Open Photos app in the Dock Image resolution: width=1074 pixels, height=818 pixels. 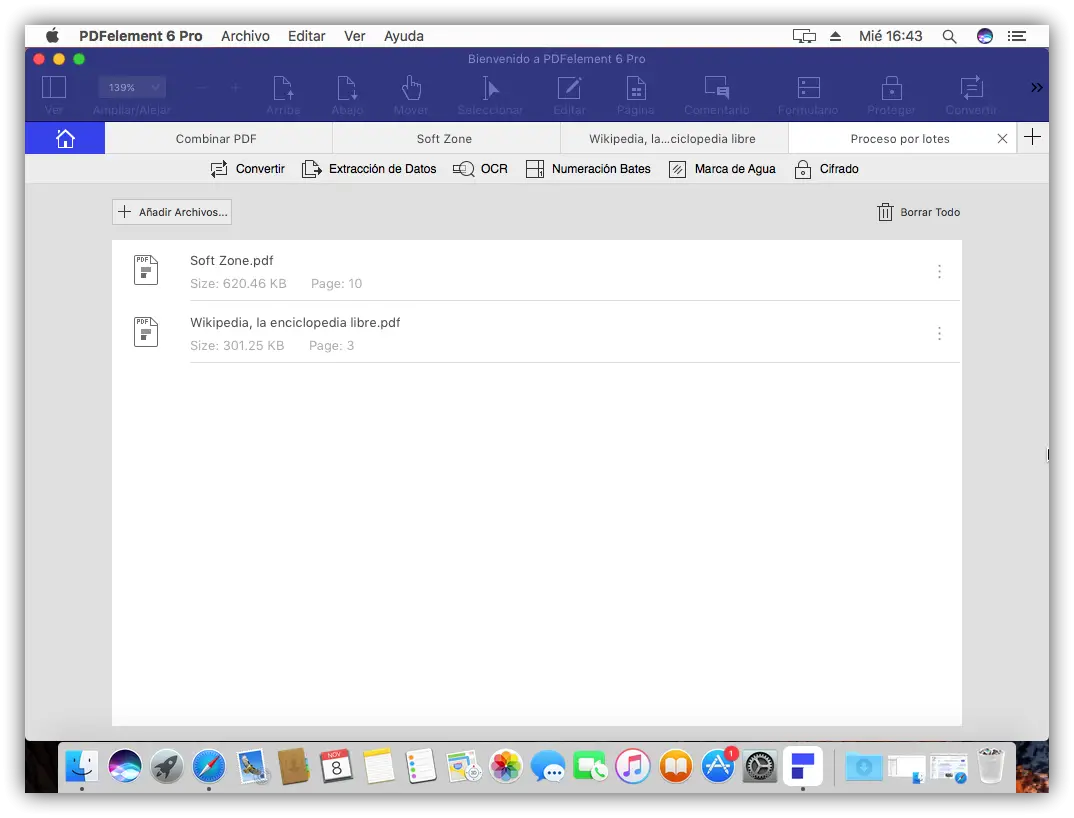tap(505, 765)
